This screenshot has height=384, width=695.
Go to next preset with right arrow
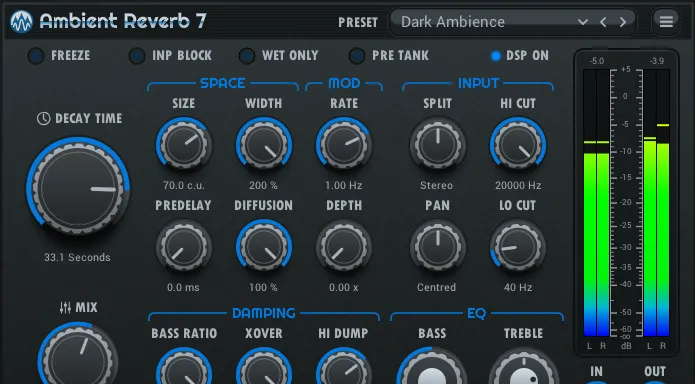[x=623, y=22]
